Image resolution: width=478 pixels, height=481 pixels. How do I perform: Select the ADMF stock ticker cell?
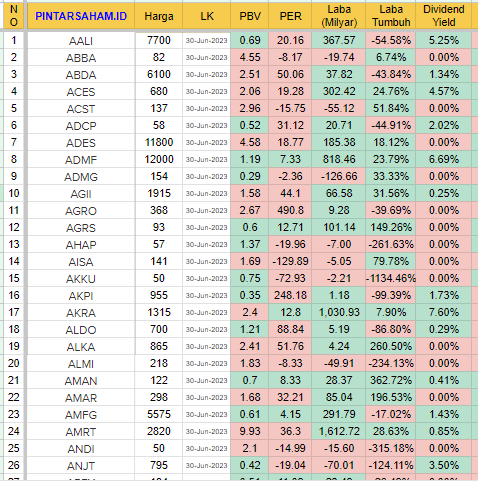81,160
